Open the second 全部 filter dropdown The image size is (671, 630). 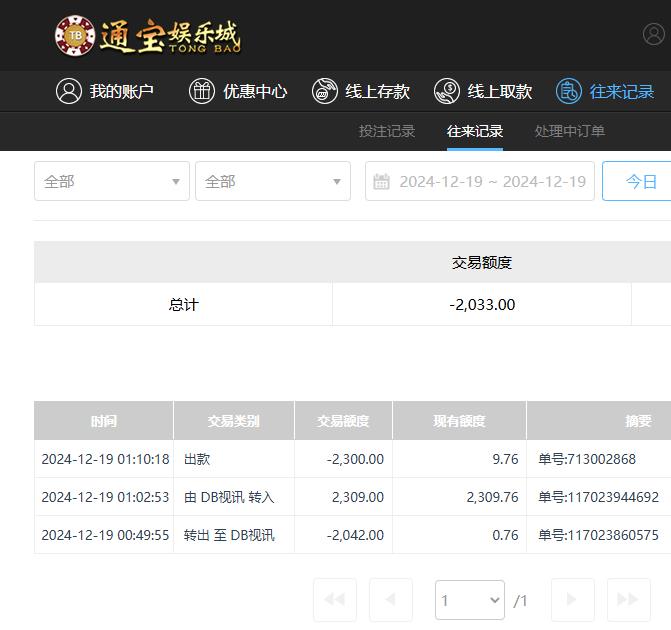pyautogui.click(x=273, y=181)
